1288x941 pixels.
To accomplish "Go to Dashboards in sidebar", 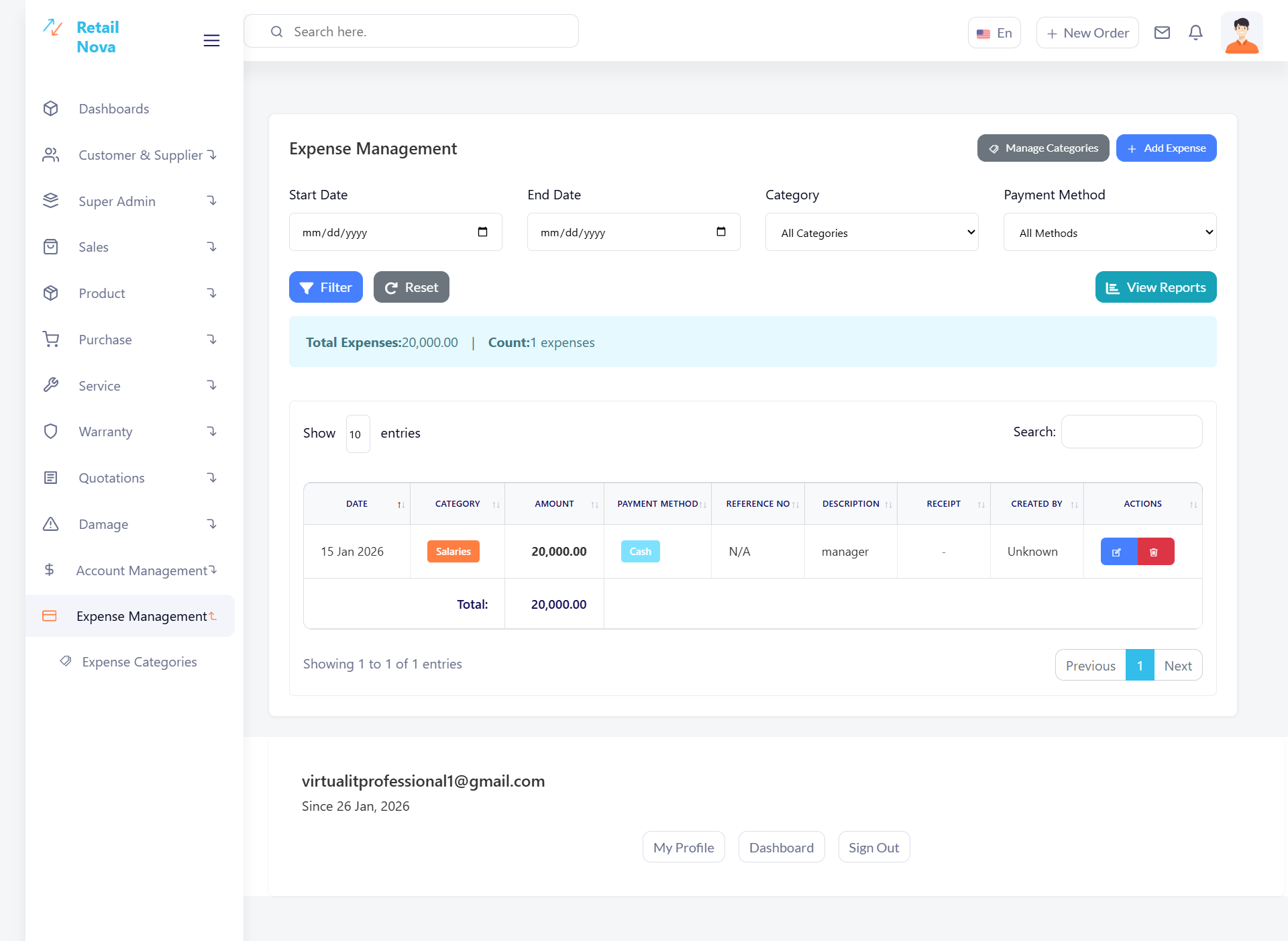I will [113, 109].
